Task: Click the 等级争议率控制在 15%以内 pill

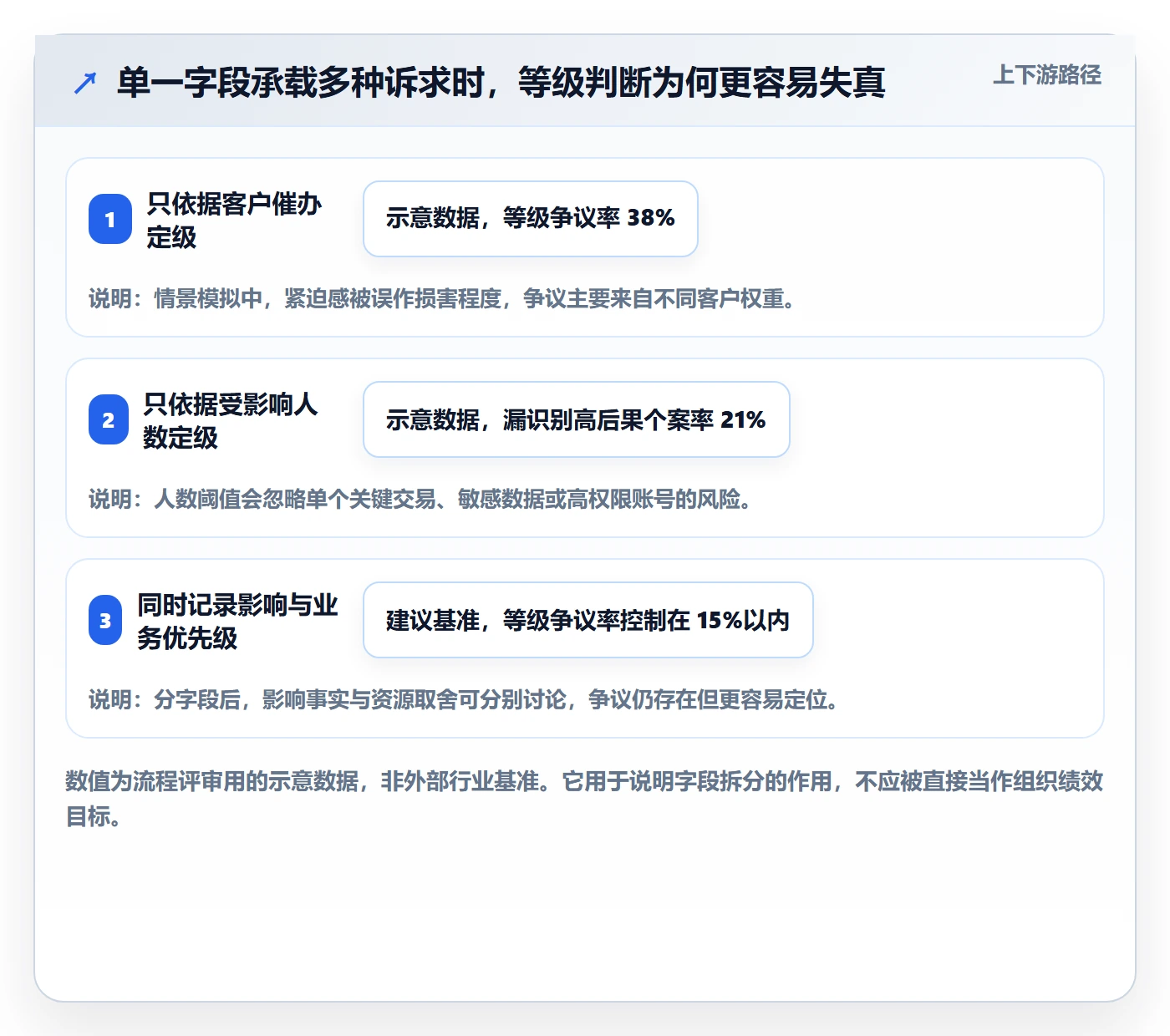Action: tap(588, 620)
